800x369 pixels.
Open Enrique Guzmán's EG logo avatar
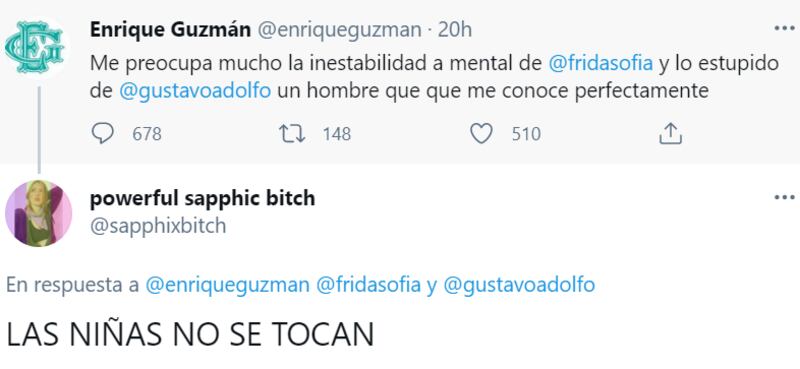click(34, 46)
